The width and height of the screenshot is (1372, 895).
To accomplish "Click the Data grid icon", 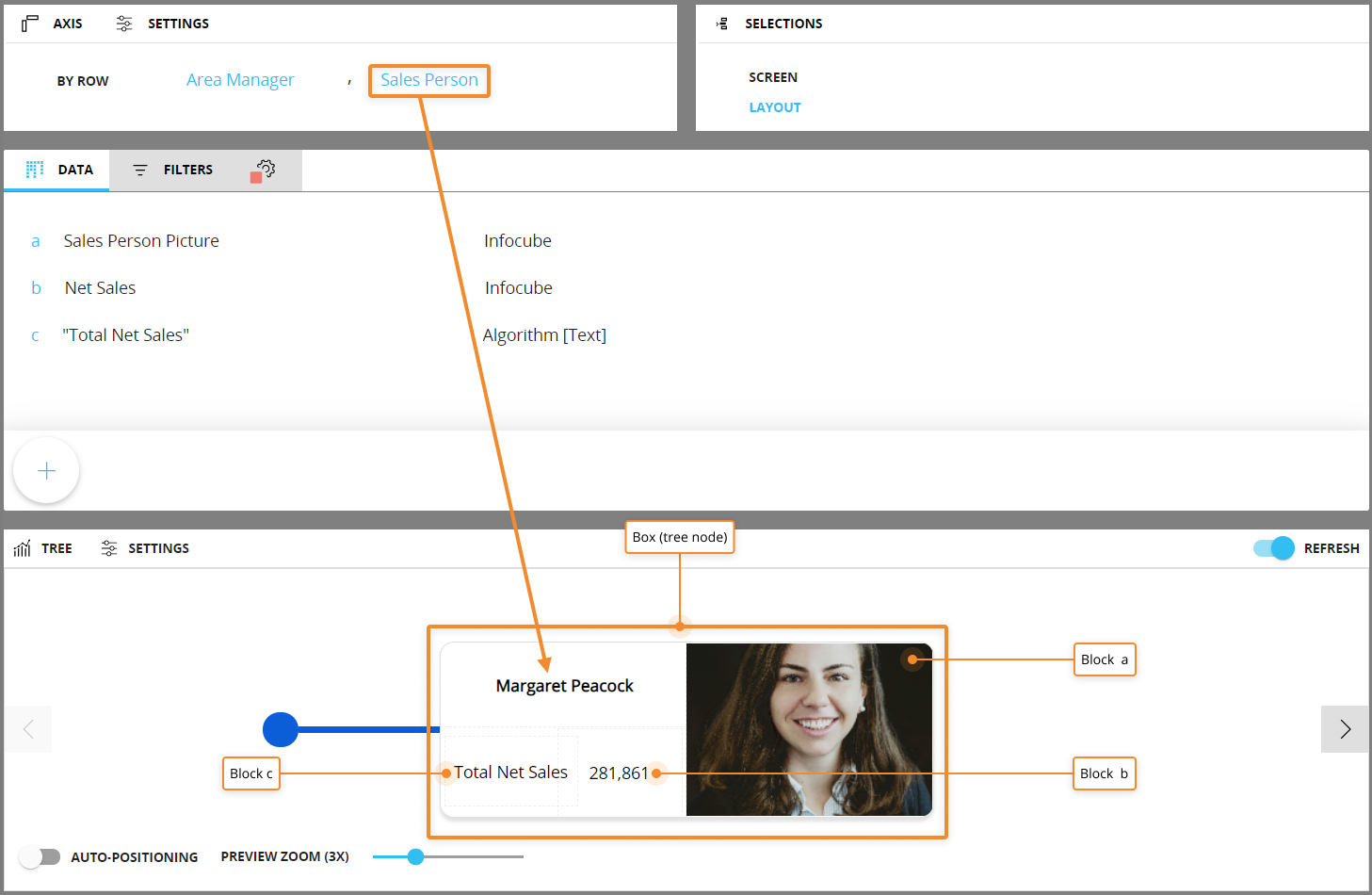I will (35, 170).
